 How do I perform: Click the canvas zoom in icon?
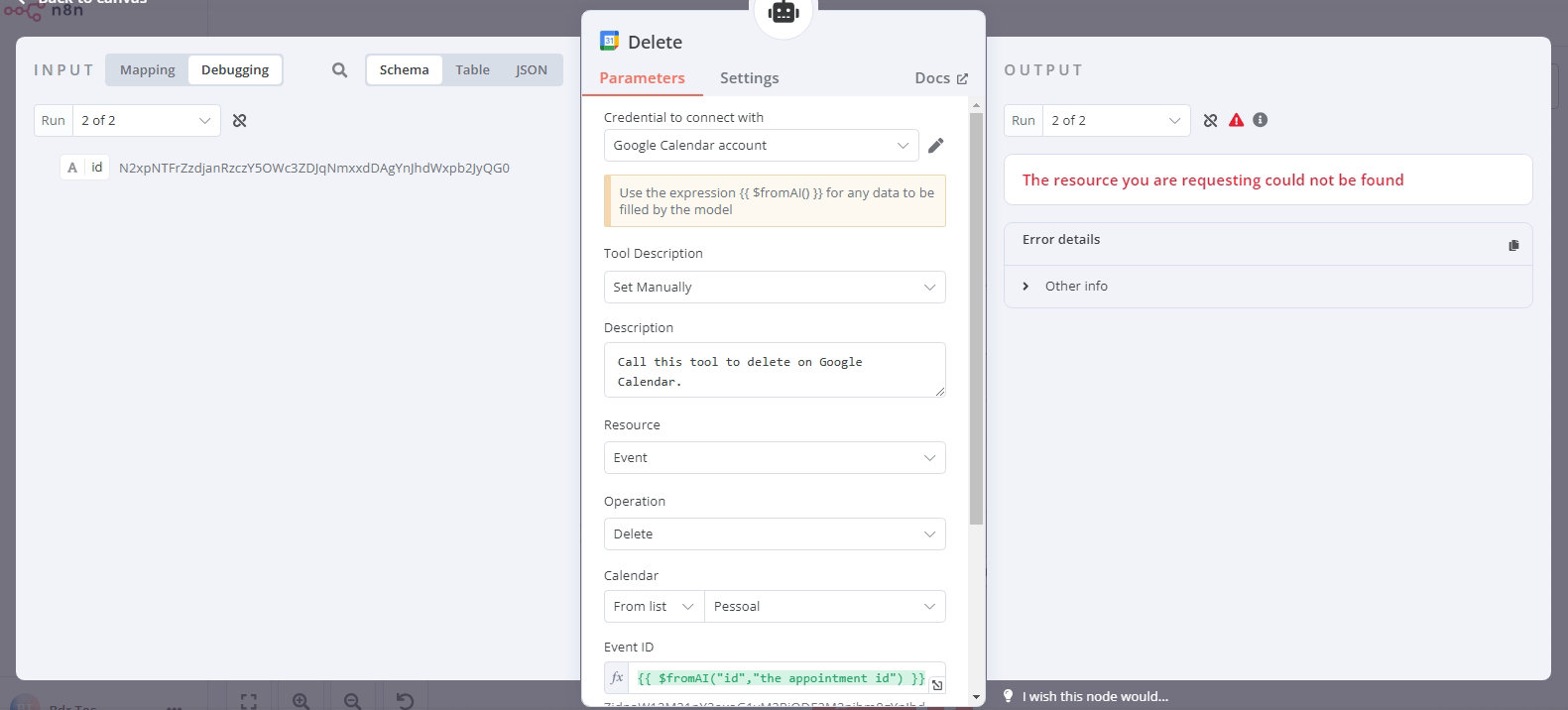[x=301, y=701]
